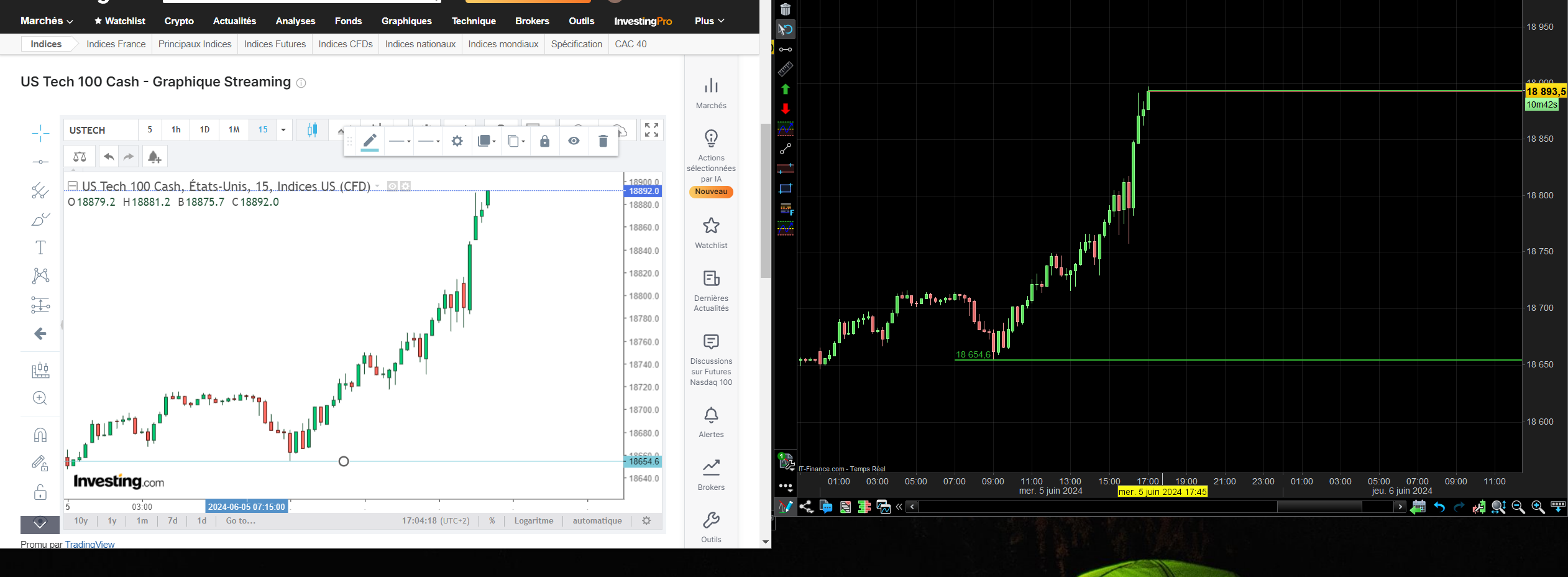Select the 1y range button

(x=112, y=521)
